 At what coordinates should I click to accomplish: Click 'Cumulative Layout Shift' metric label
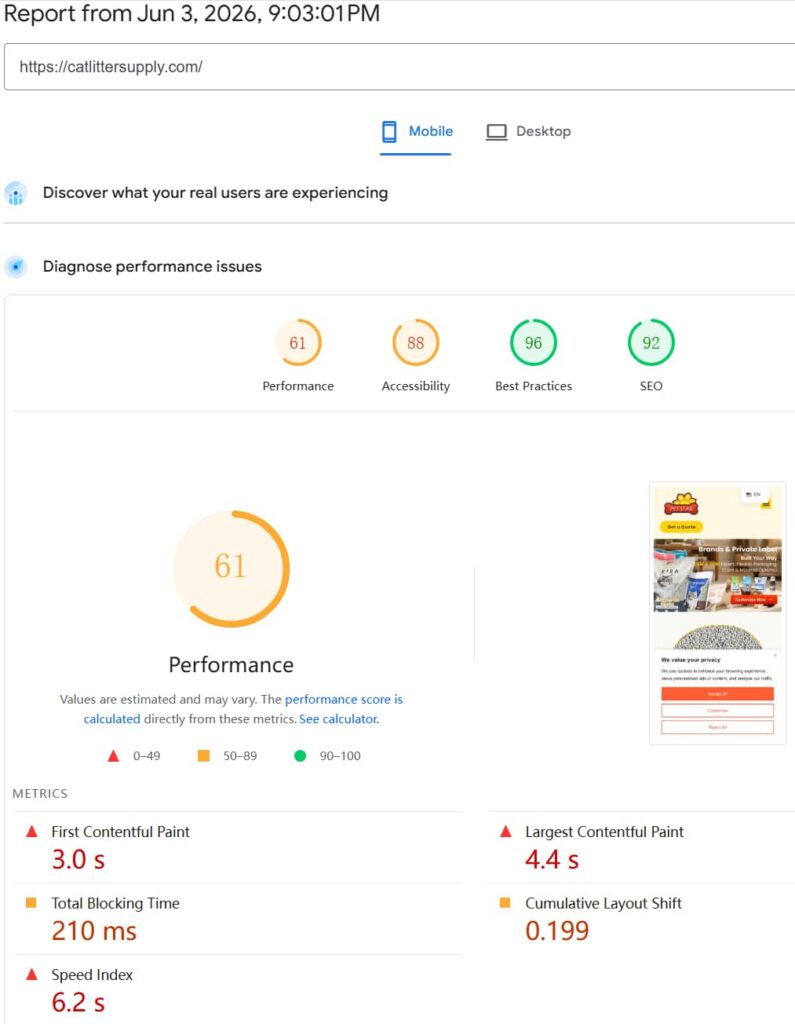click(604, 903)
